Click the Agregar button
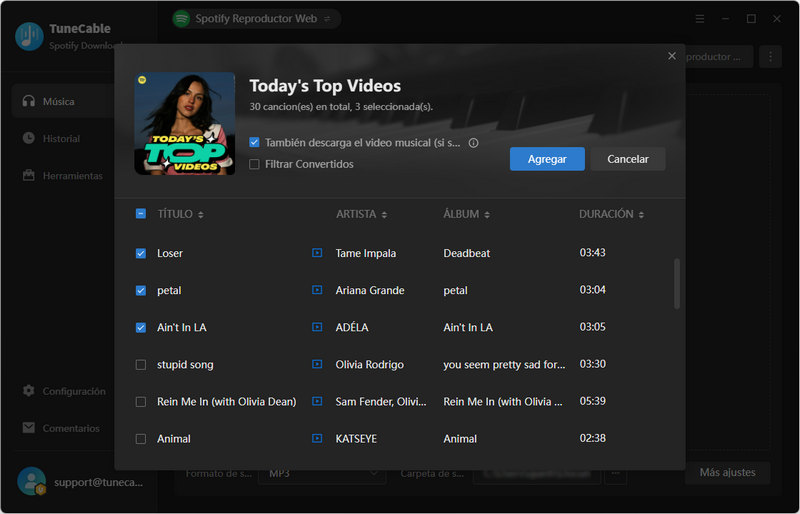 pos(547,159)
